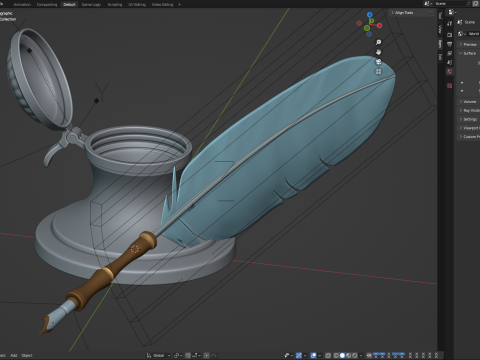480x360 pixels.
Task: Expand the Align Tools panel
Action: (x=412, y=13)
